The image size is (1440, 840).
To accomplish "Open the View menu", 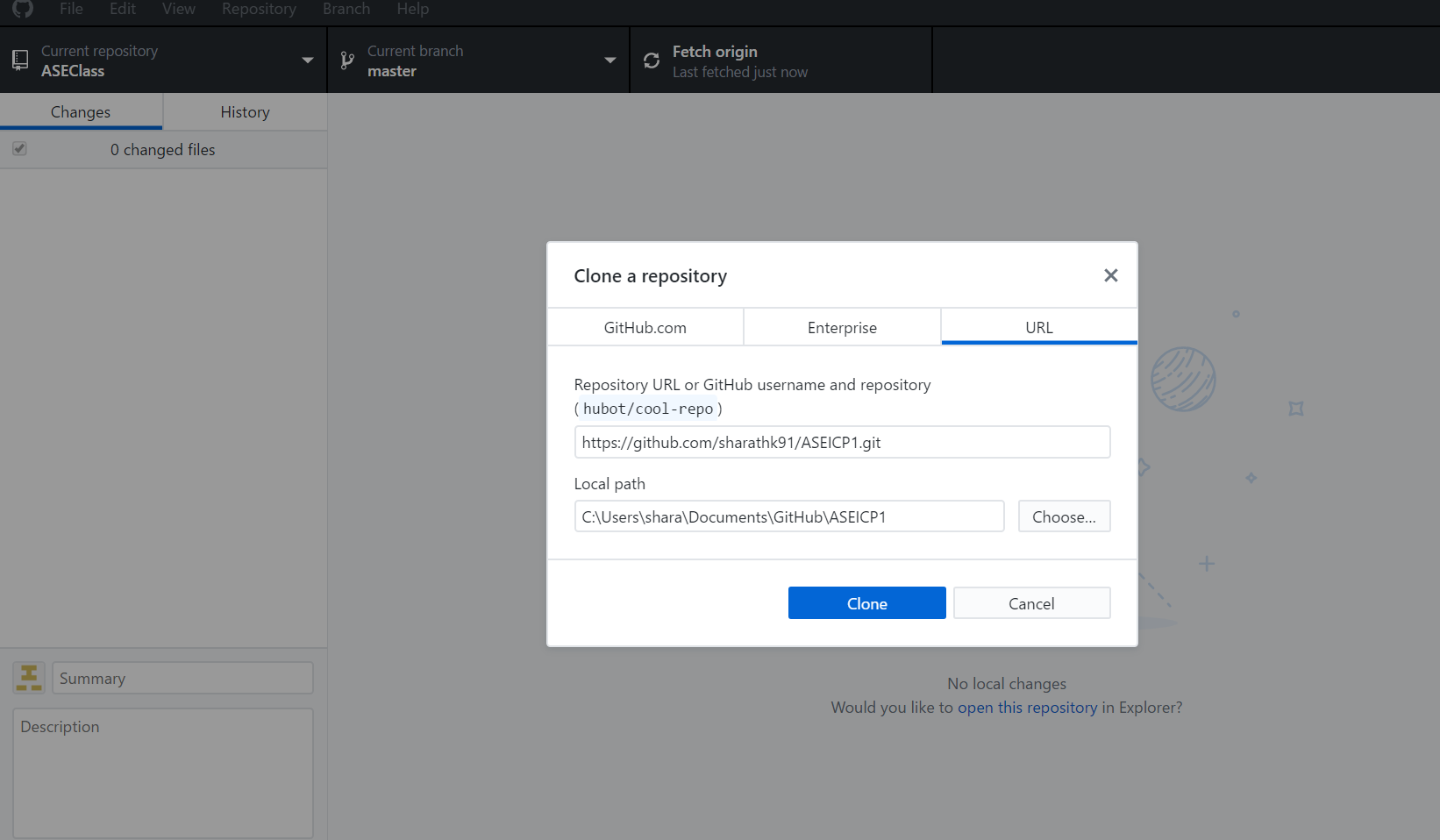I will 179,9.
